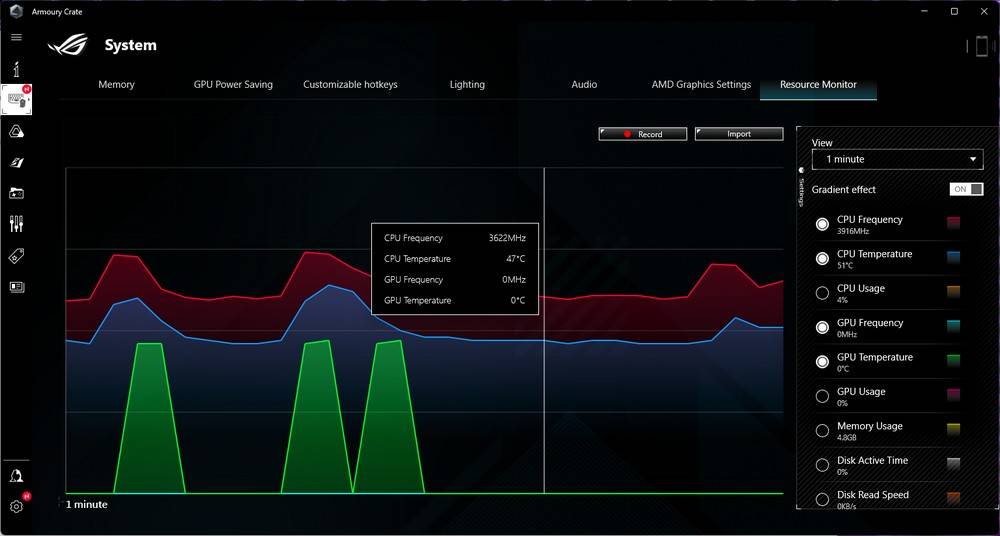Screen dimensions: 1000x536
Task: Click the Armoury Crate title bar app icon
Action: pyautogui.click(x=16, y=11)
